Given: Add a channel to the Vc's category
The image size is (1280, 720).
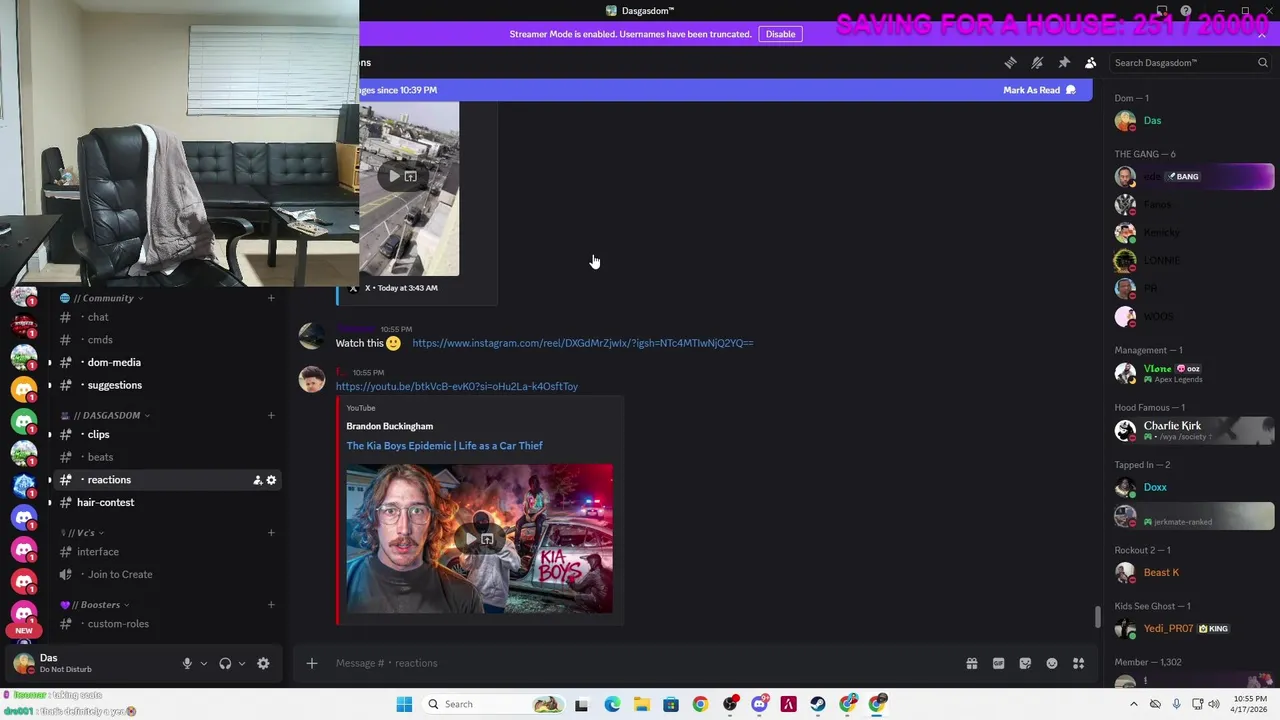Looking at the screenshot, I should (x=271, y=533).
